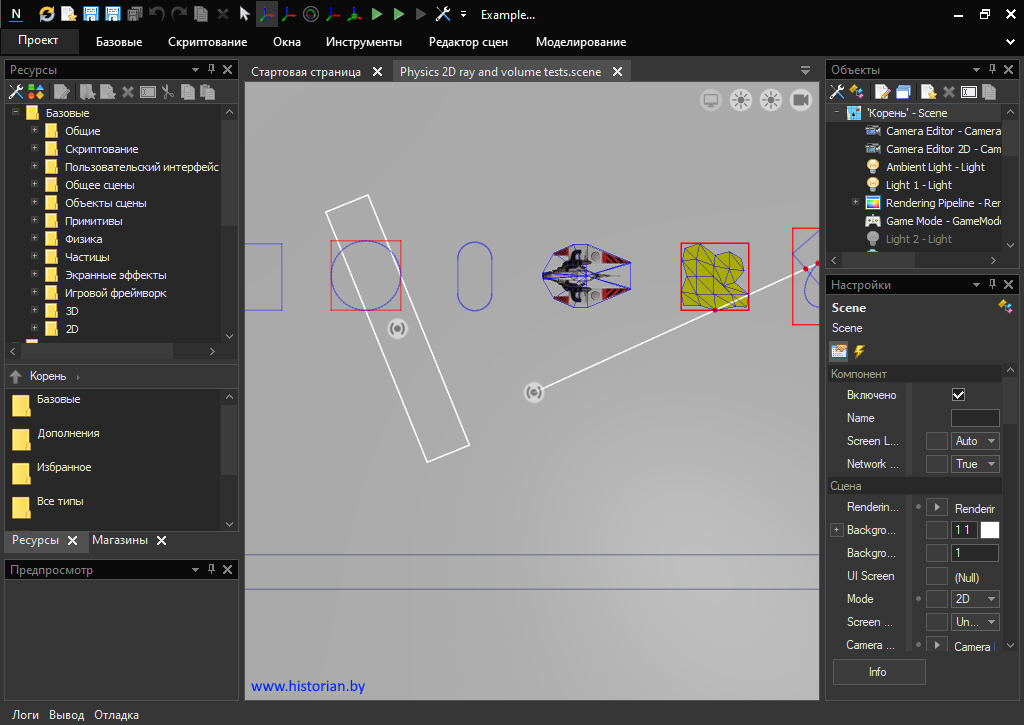Open the Инструменты ribbon tab
The image size is (1024, 725).
point(363,42)
